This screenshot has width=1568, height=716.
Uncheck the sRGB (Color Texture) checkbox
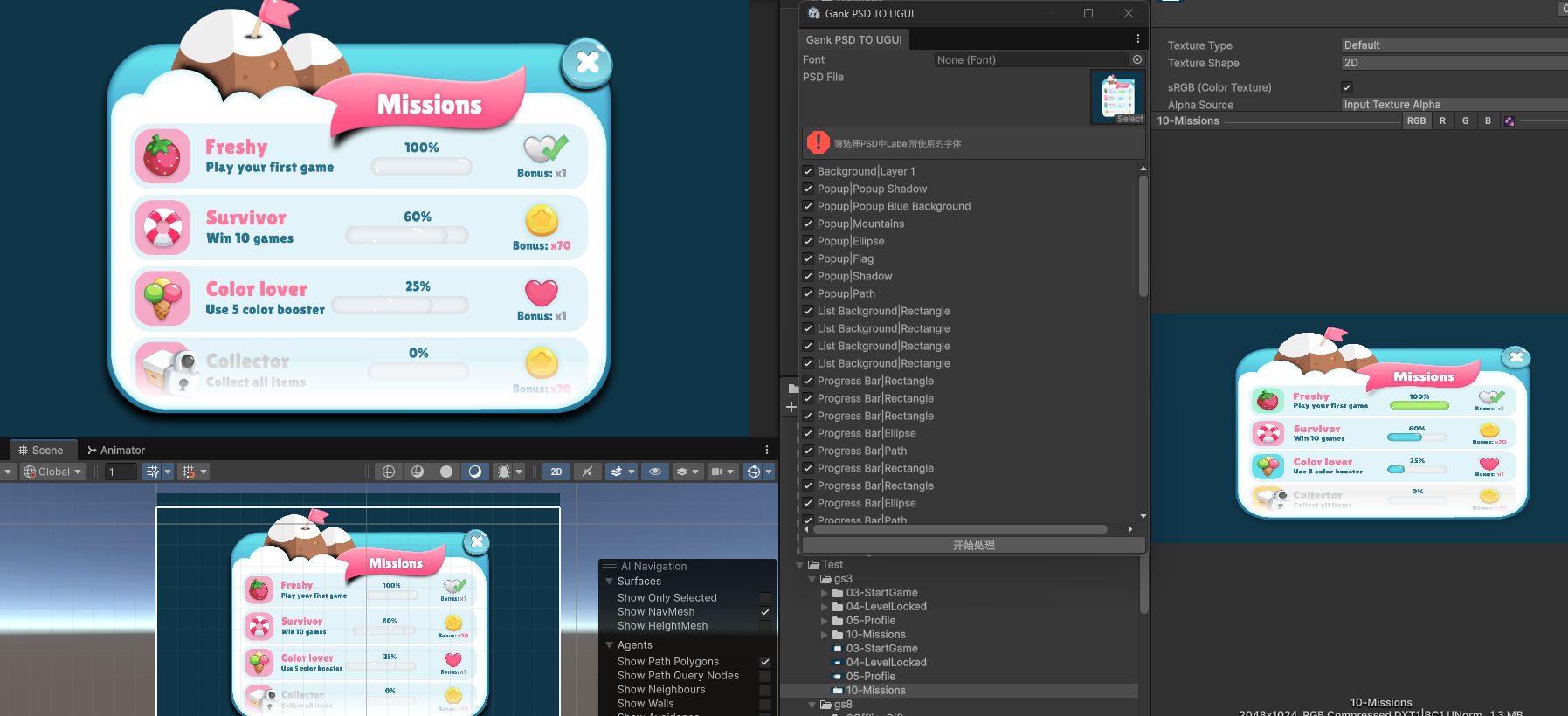(x=1347, y=87)
